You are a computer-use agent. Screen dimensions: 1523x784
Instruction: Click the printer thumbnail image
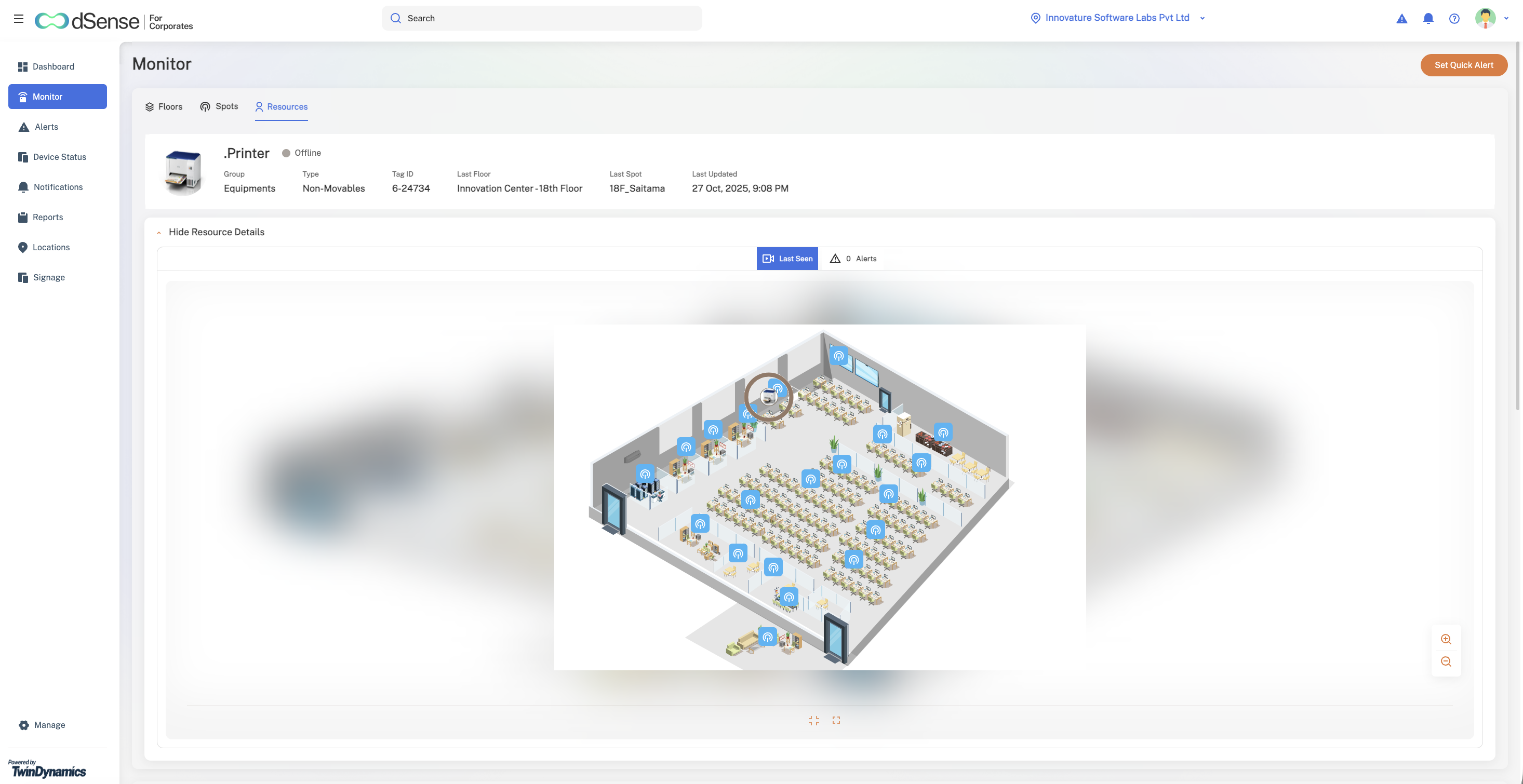[x=183, y=172]
